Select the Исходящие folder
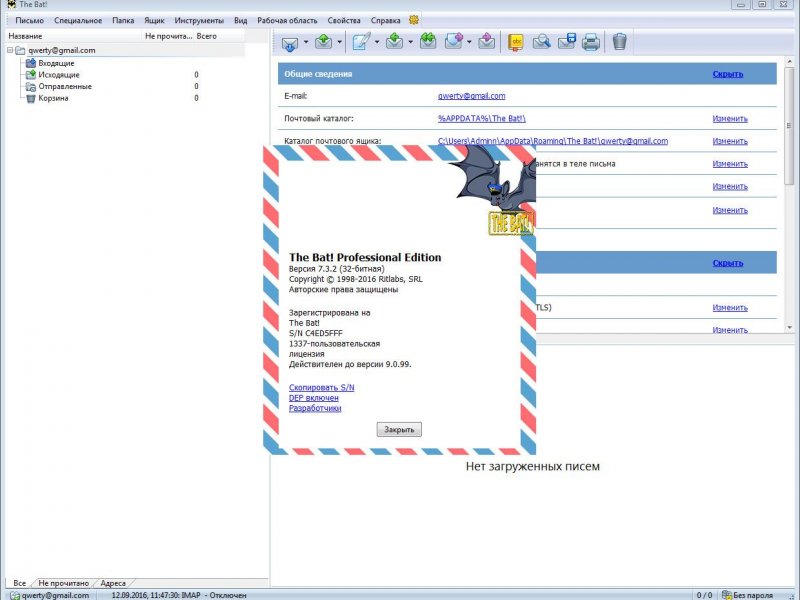Viewport: 800px width, 600px height. (59, 74)
